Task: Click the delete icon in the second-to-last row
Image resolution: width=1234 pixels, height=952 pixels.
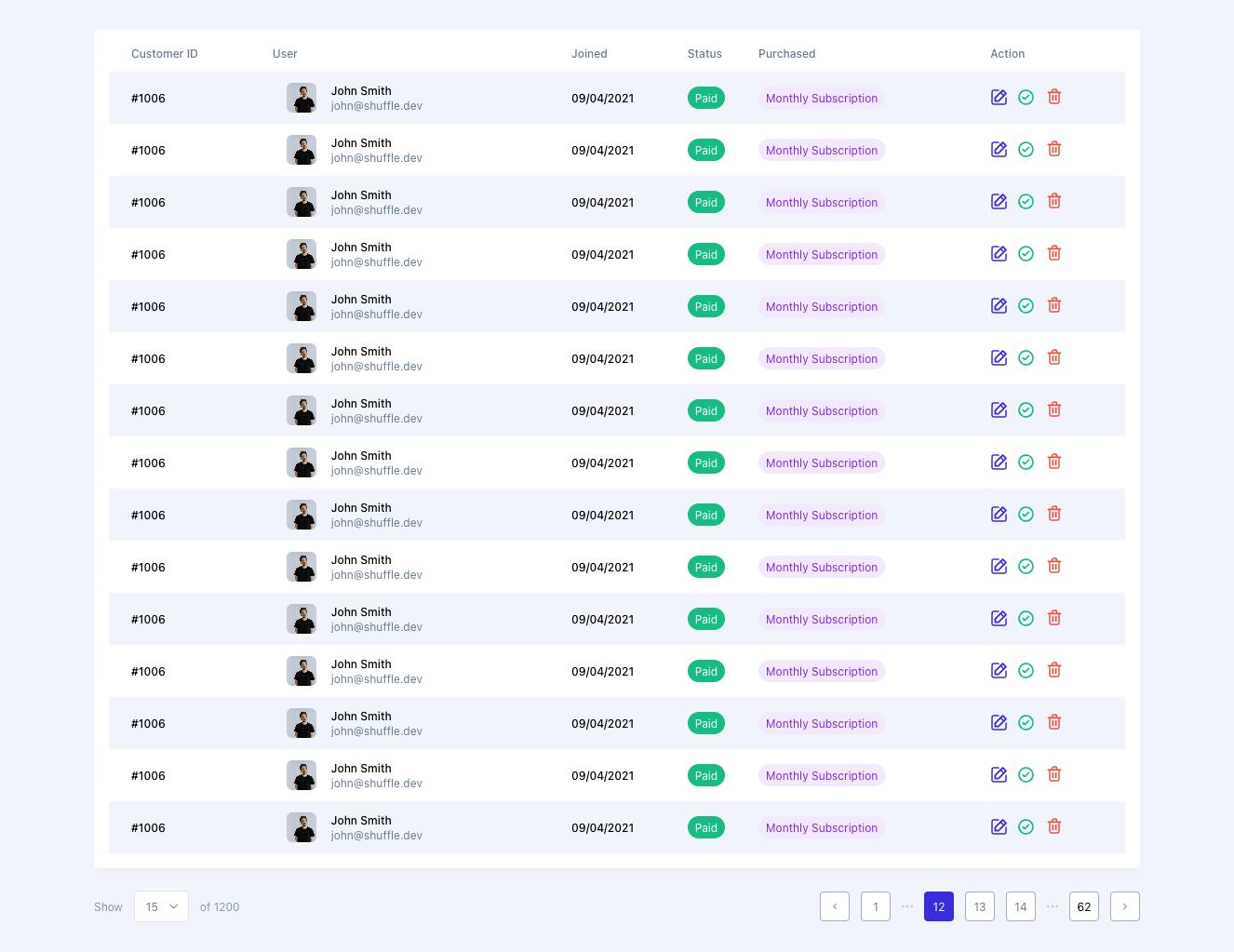Action: point(1054,774)
